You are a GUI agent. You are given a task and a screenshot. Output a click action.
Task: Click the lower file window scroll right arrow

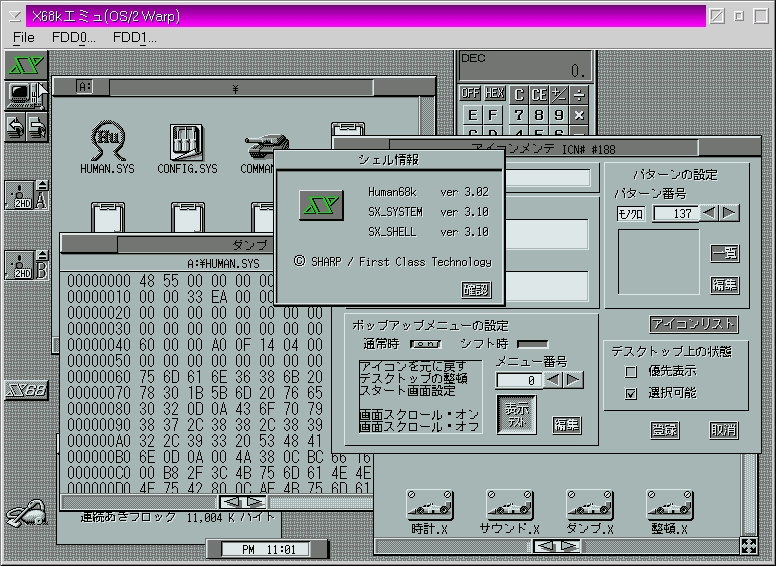[569, 546]
